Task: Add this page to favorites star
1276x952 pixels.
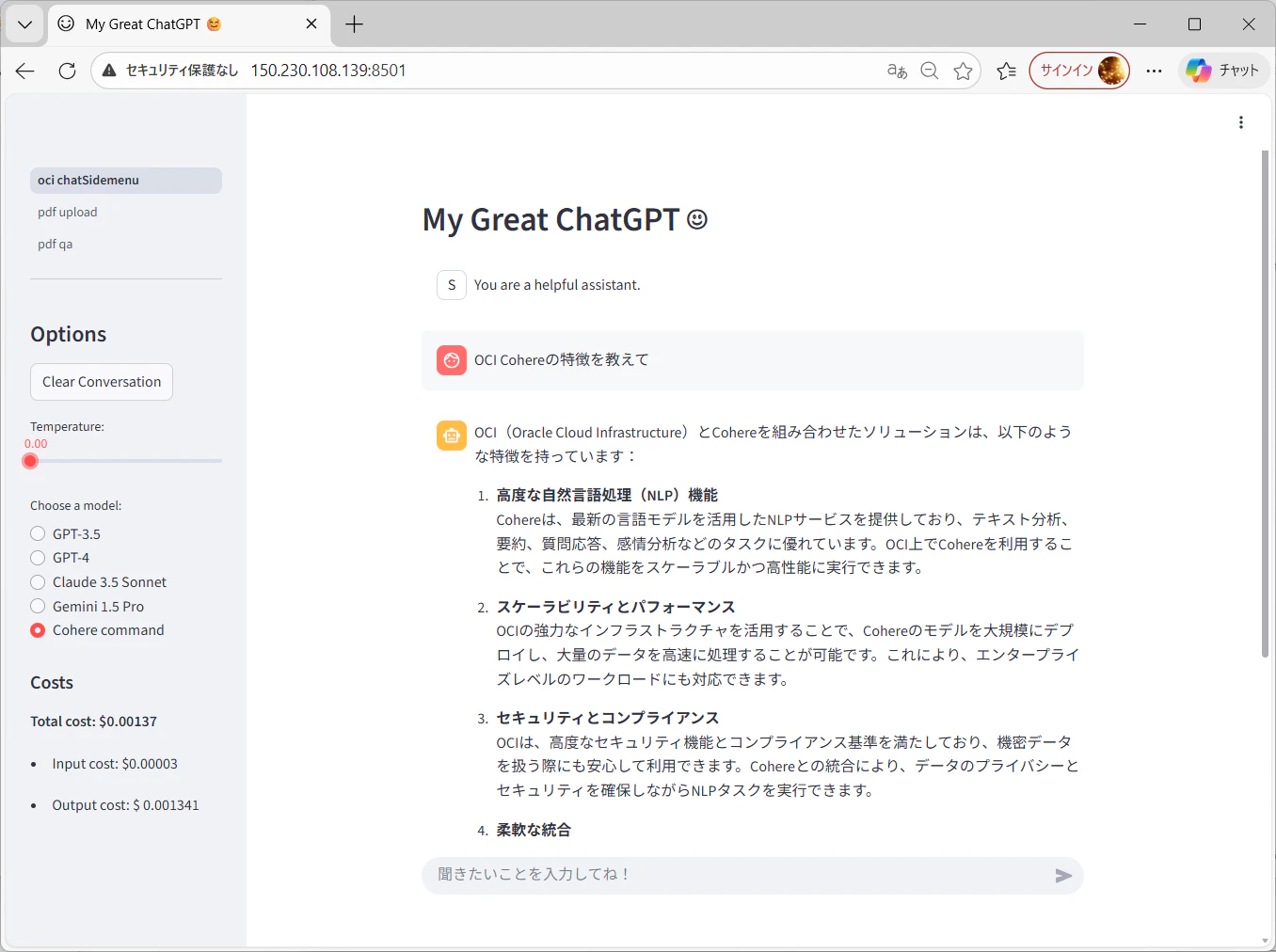Action: tap(963, 71)
